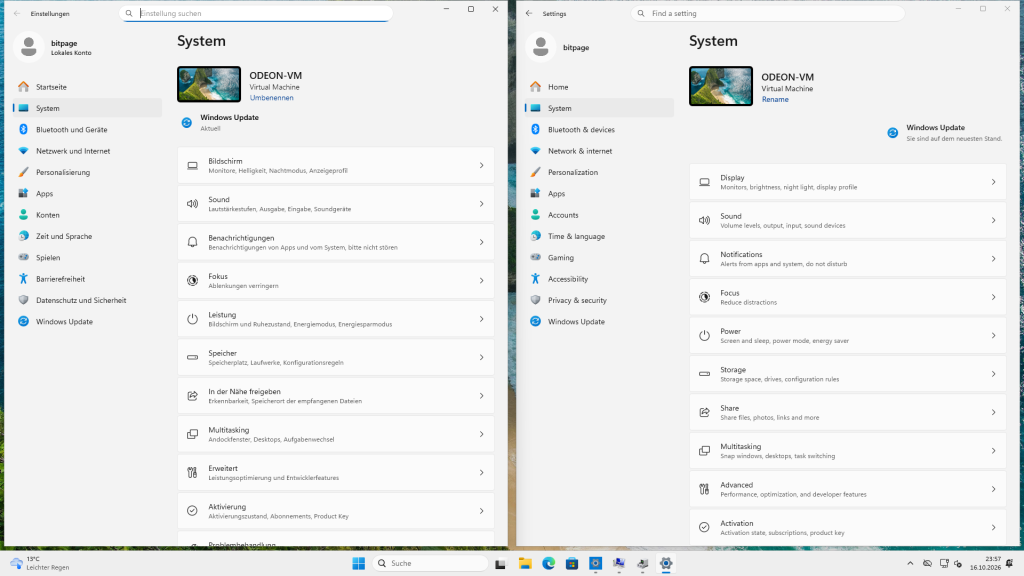Image resolution: width=1024 pixels, height=576 pixels.
Task: Expand the Notifications row chevron
Action: coord(993,259)
